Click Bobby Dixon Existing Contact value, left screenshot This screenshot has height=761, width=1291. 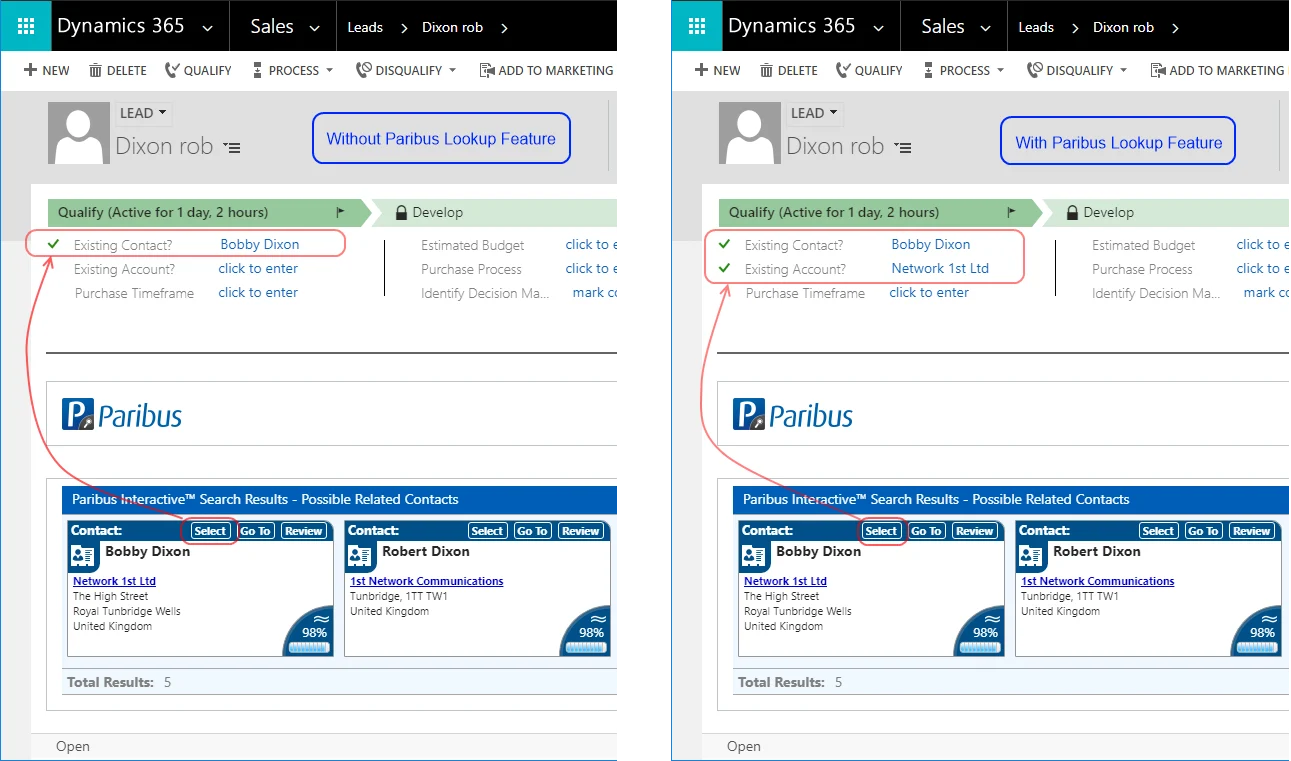(260, 244)
